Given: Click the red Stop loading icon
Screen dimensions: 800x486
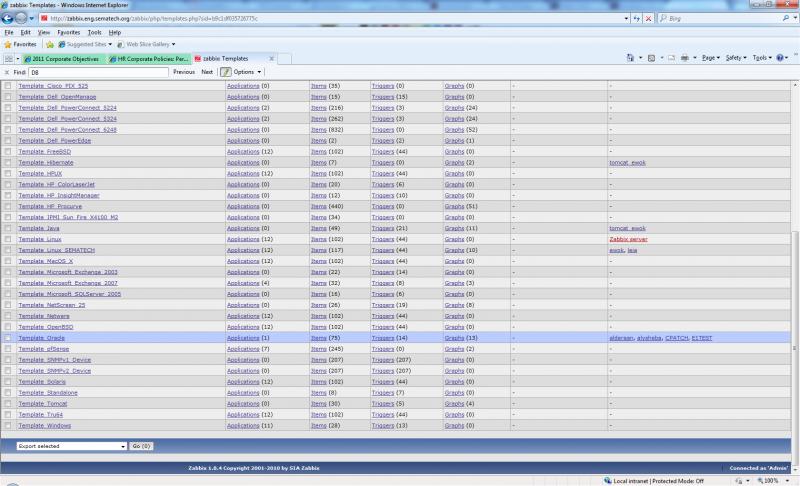Looking at the screenshot, I should click(x=648, y=18).
